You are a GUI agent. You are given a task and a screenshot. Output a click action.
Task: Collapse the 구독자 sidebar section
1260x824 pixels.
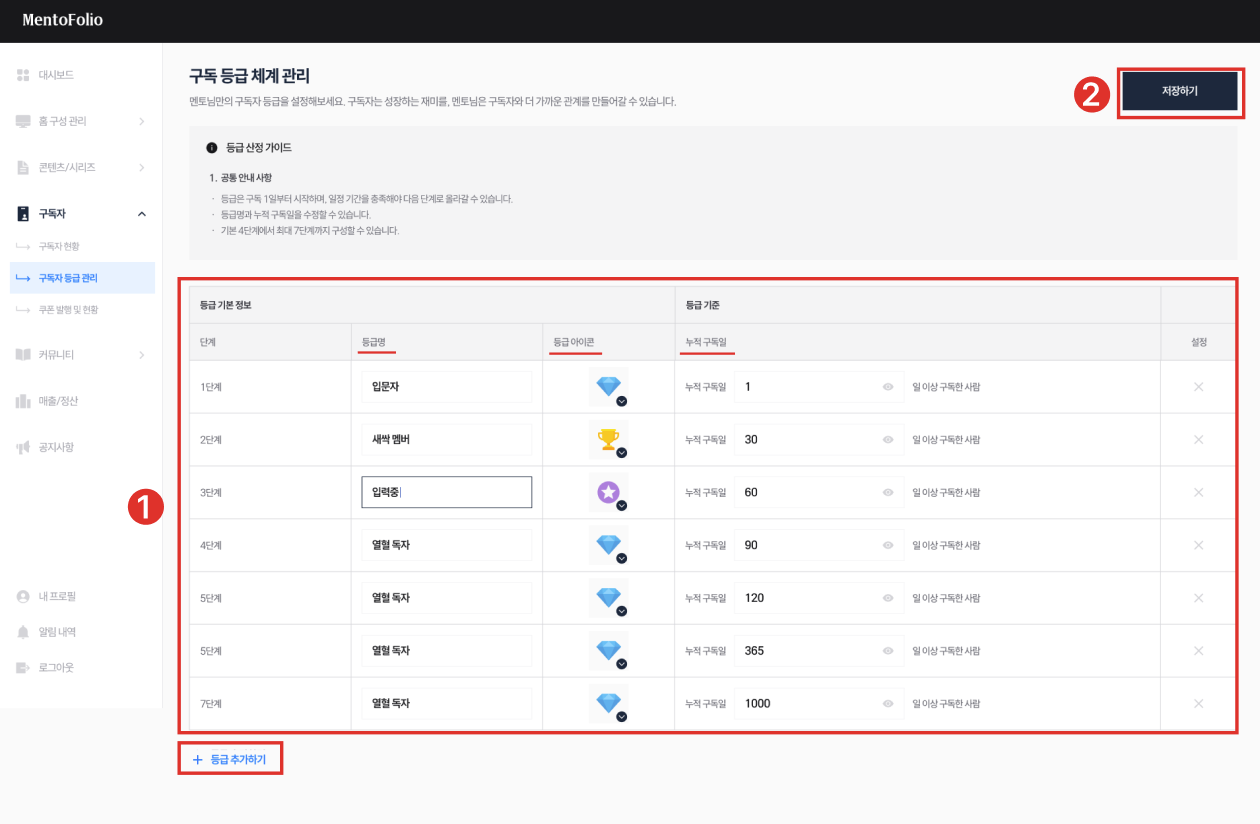coord(141,213)
